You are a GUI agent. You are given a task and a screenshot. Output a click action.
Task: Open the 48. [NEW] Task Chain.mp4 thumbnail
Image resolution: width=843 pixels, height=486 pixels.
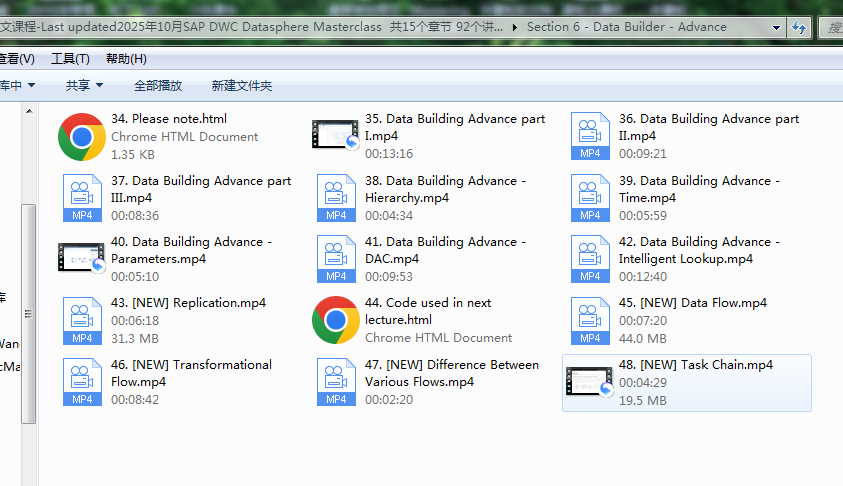(589, 381)
